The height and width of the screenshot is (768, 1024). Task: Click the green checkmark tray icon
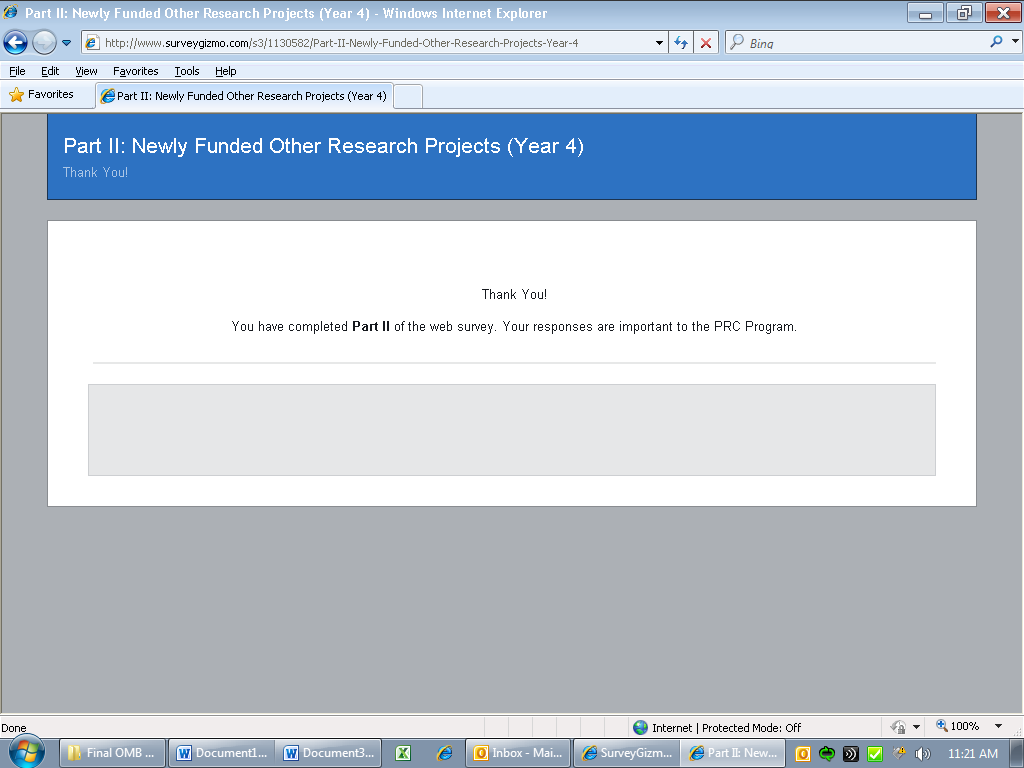(x=874, y=754)
